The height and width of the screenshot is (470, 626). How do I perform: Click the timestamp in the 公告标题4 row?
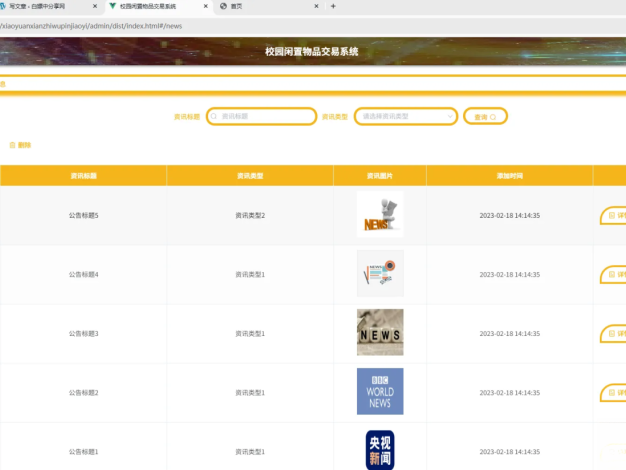coord(509,274)
